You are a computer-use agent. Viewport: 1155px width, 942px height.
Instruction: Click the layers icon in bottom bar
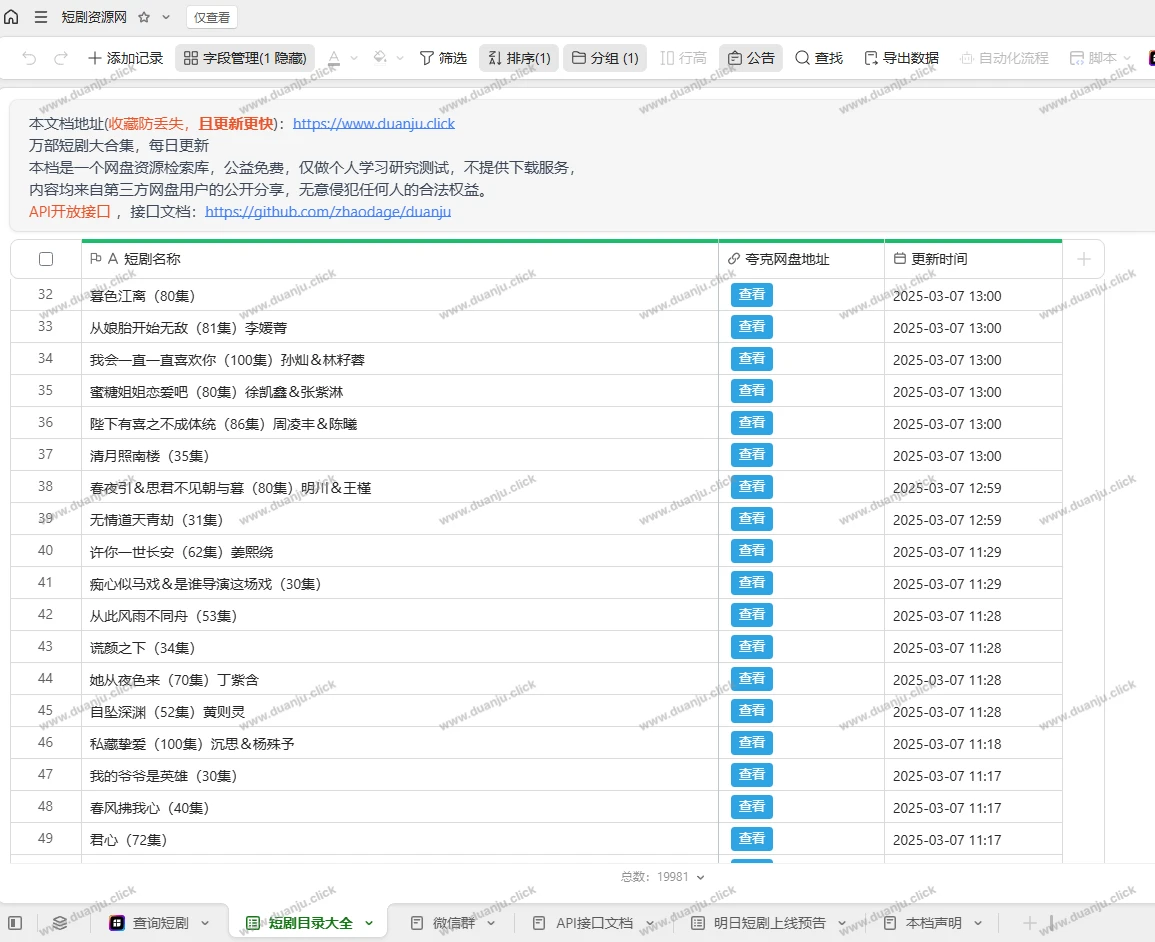point(60,922)
